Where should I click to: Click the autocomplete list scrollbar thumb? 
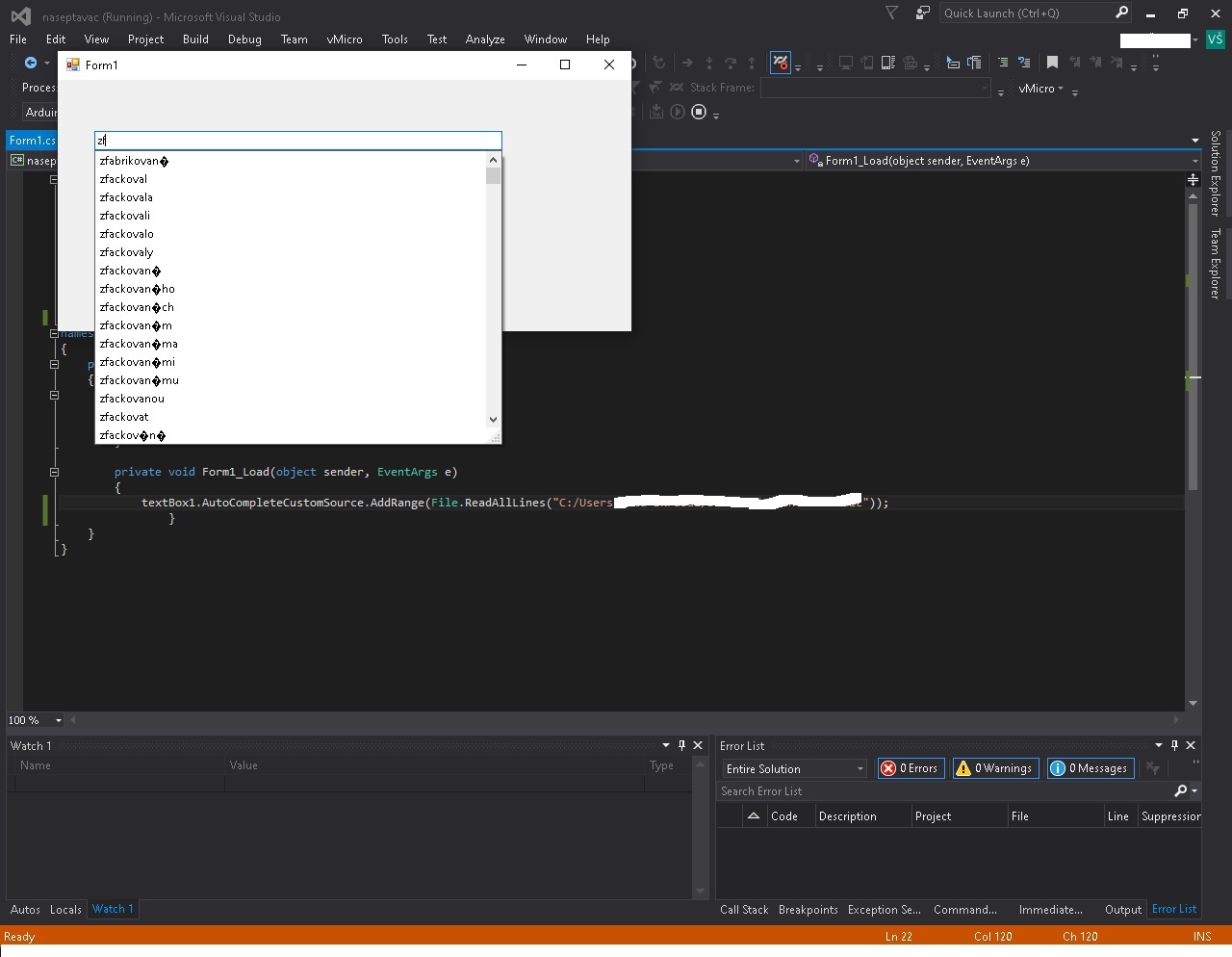point(493,175)
